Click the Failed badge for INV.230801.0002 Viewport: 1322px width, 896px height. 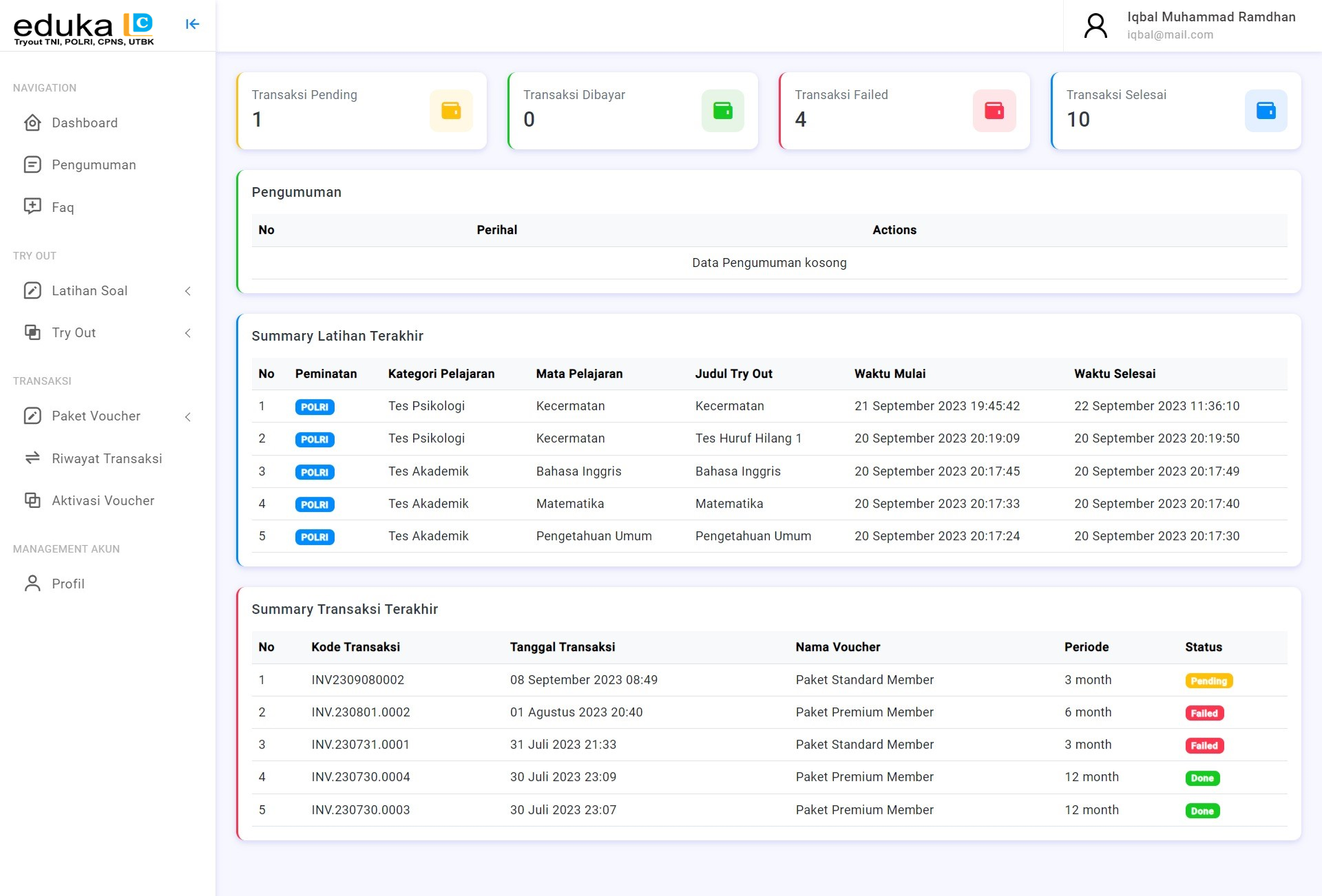click(x=1204, y=714)
